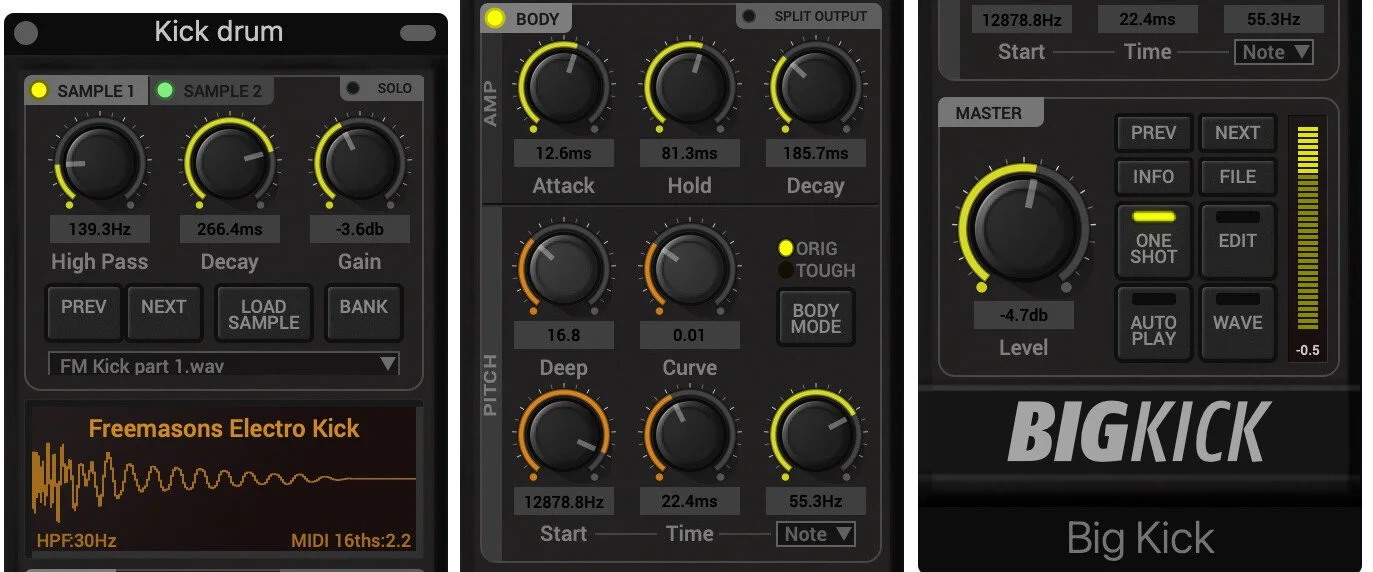The width and height of the screenshot is (1373, 572).
Task: Click the LOAD SAMPLE button
Action: (264, 313)
